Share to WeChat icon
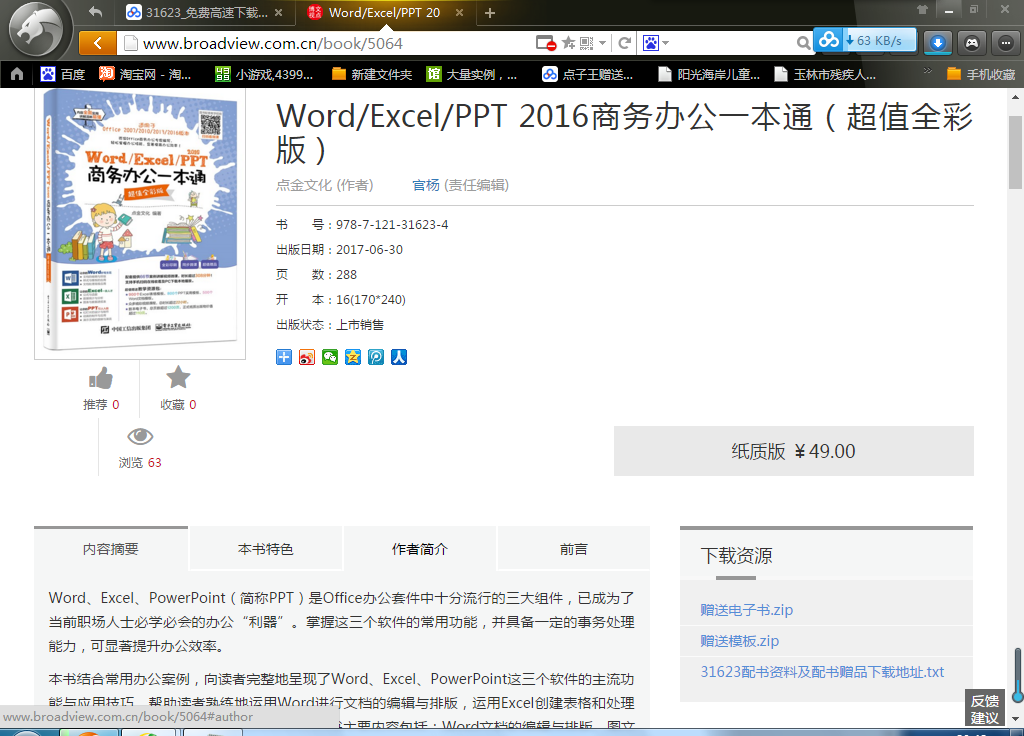 tap(330, 357)
